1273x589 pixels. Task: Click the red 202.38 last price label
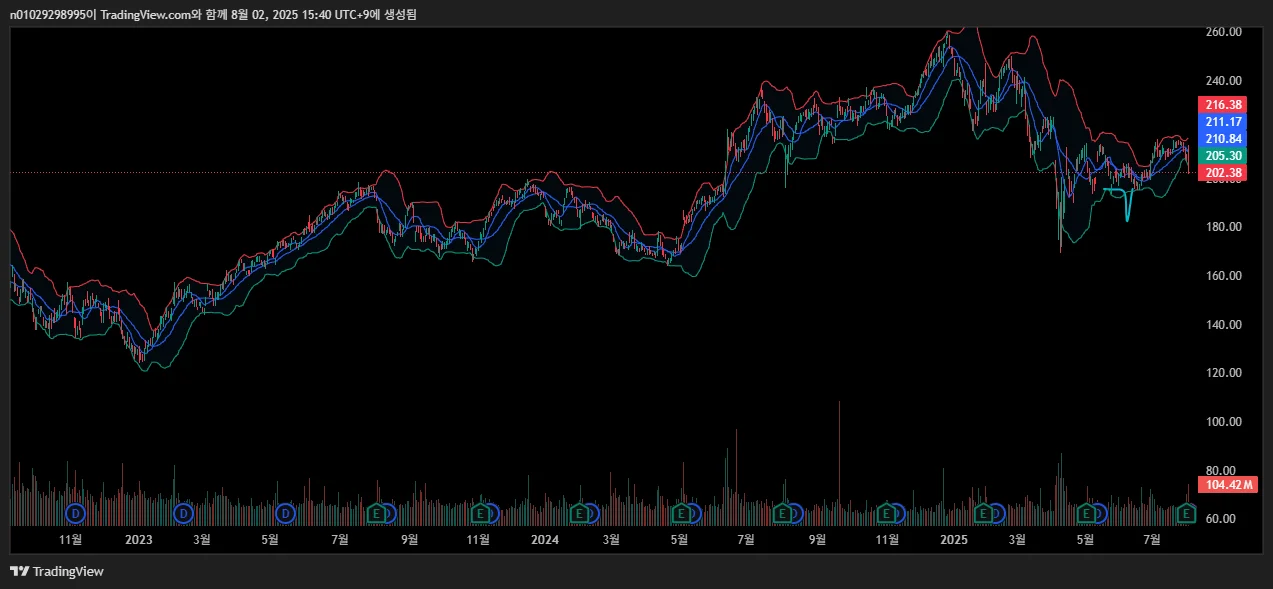pos(1223,172)
